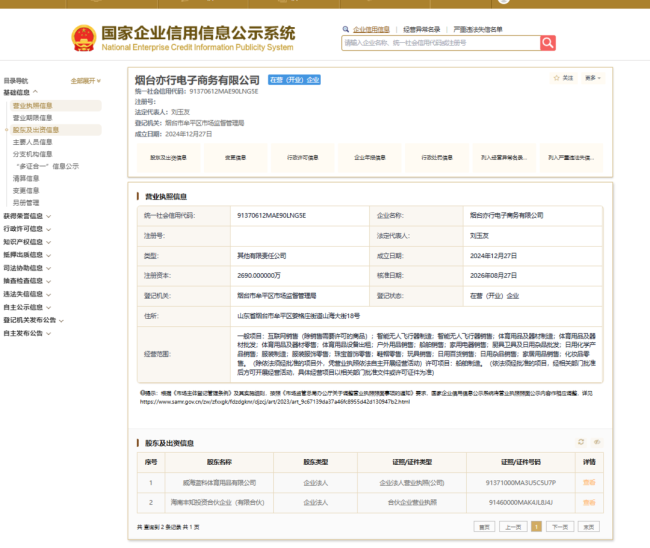Collapse the 基础信息 section
The height and width of the screenshot is (548, 650).
(x=21, y=92)
